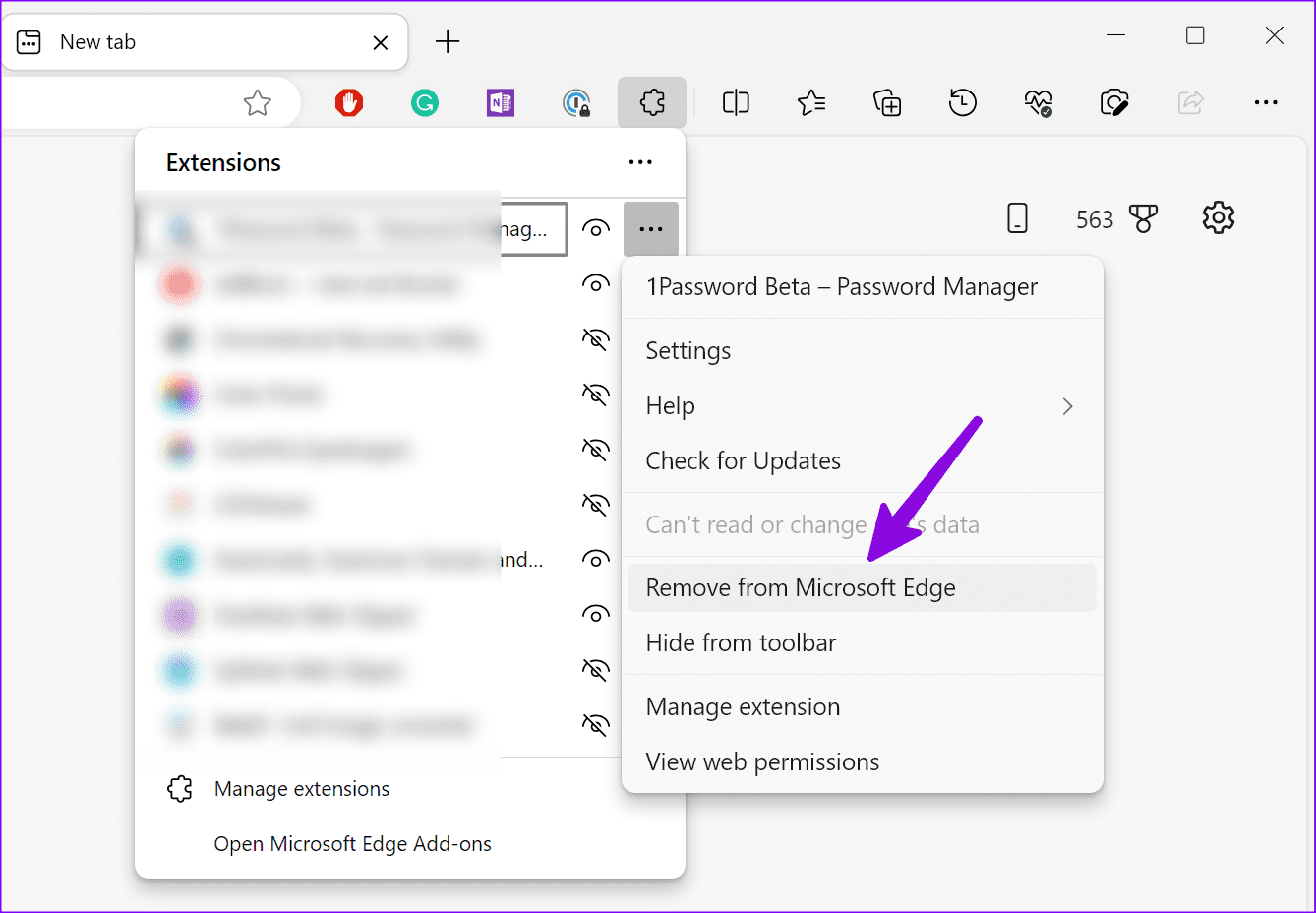Toggle the Extensions puzzle-piece toolbar button

click(x=652, y=102)
